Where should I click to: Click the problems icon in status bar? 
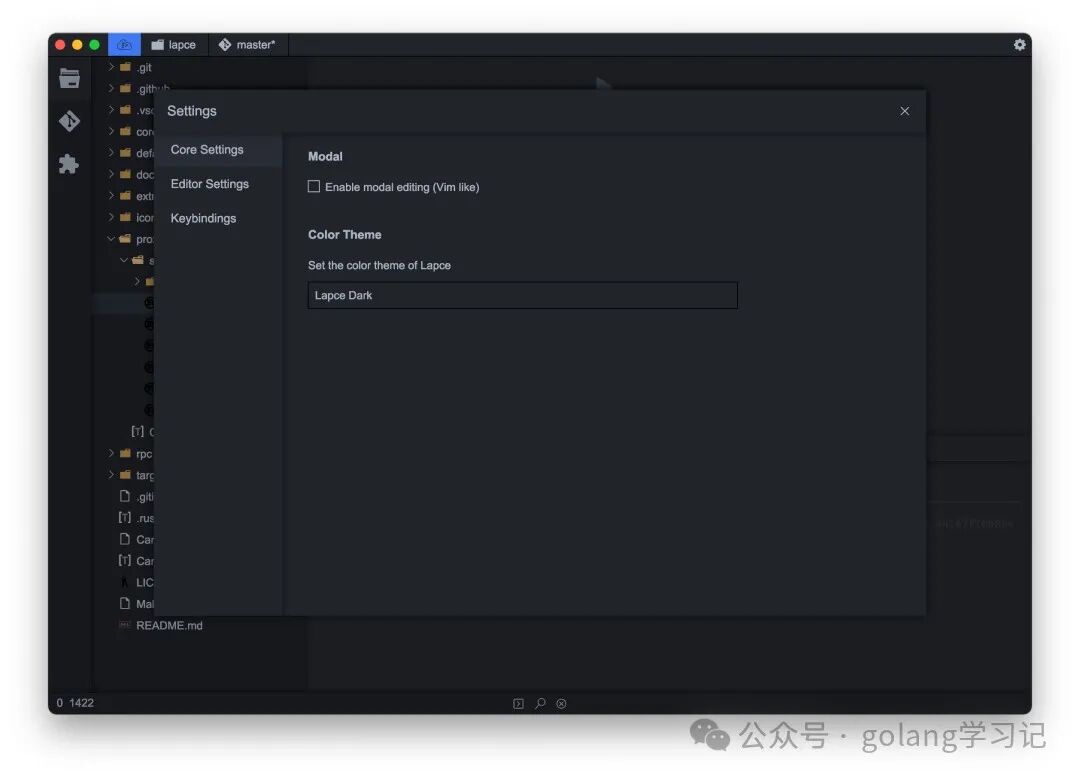[561, 703]
